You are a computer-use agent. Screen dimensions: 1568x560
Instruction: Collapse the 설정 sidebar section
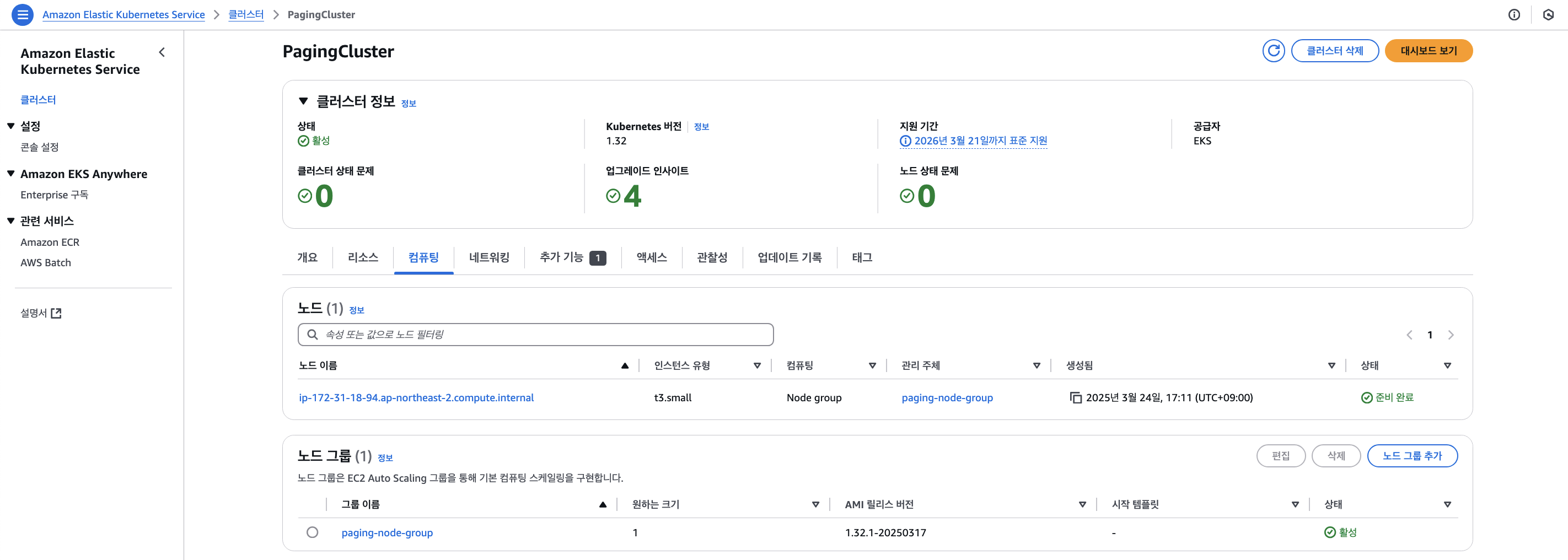11,126
